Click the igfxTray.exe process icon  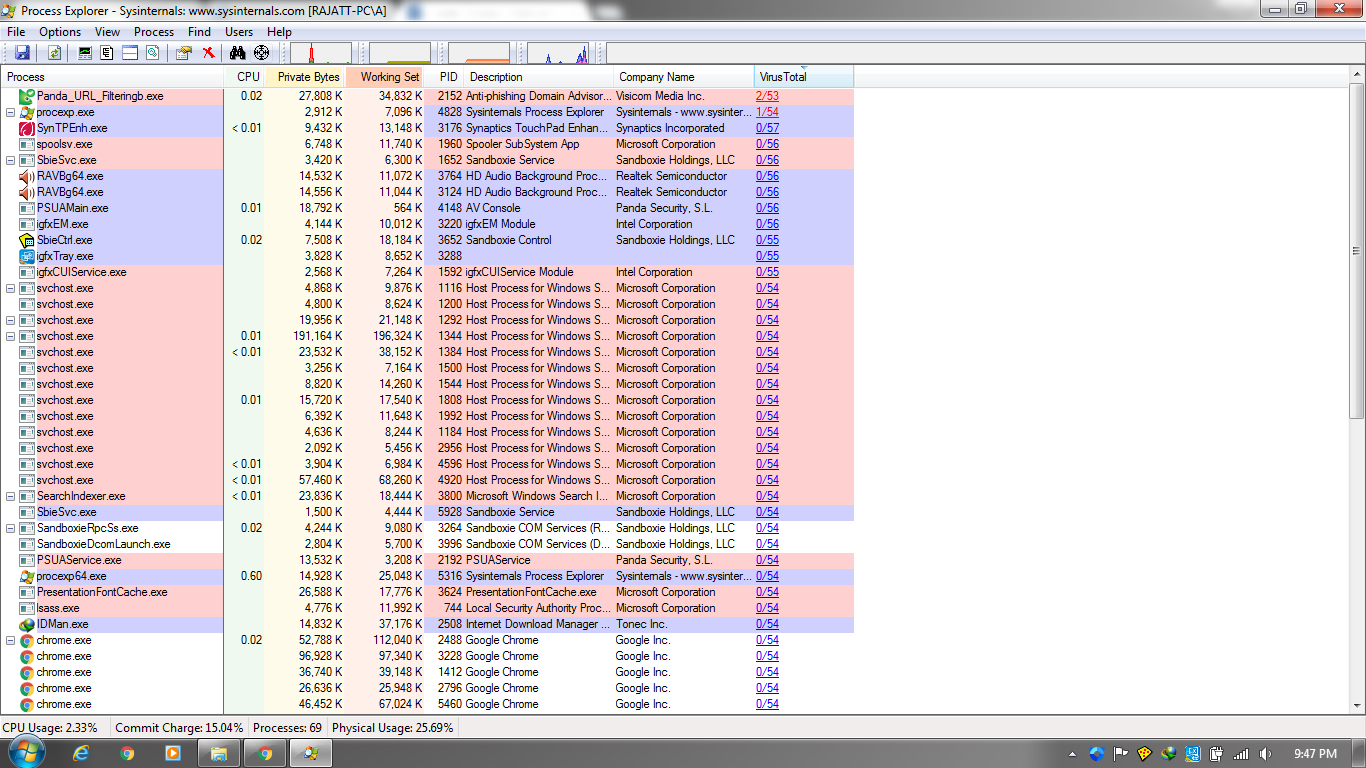27,256
